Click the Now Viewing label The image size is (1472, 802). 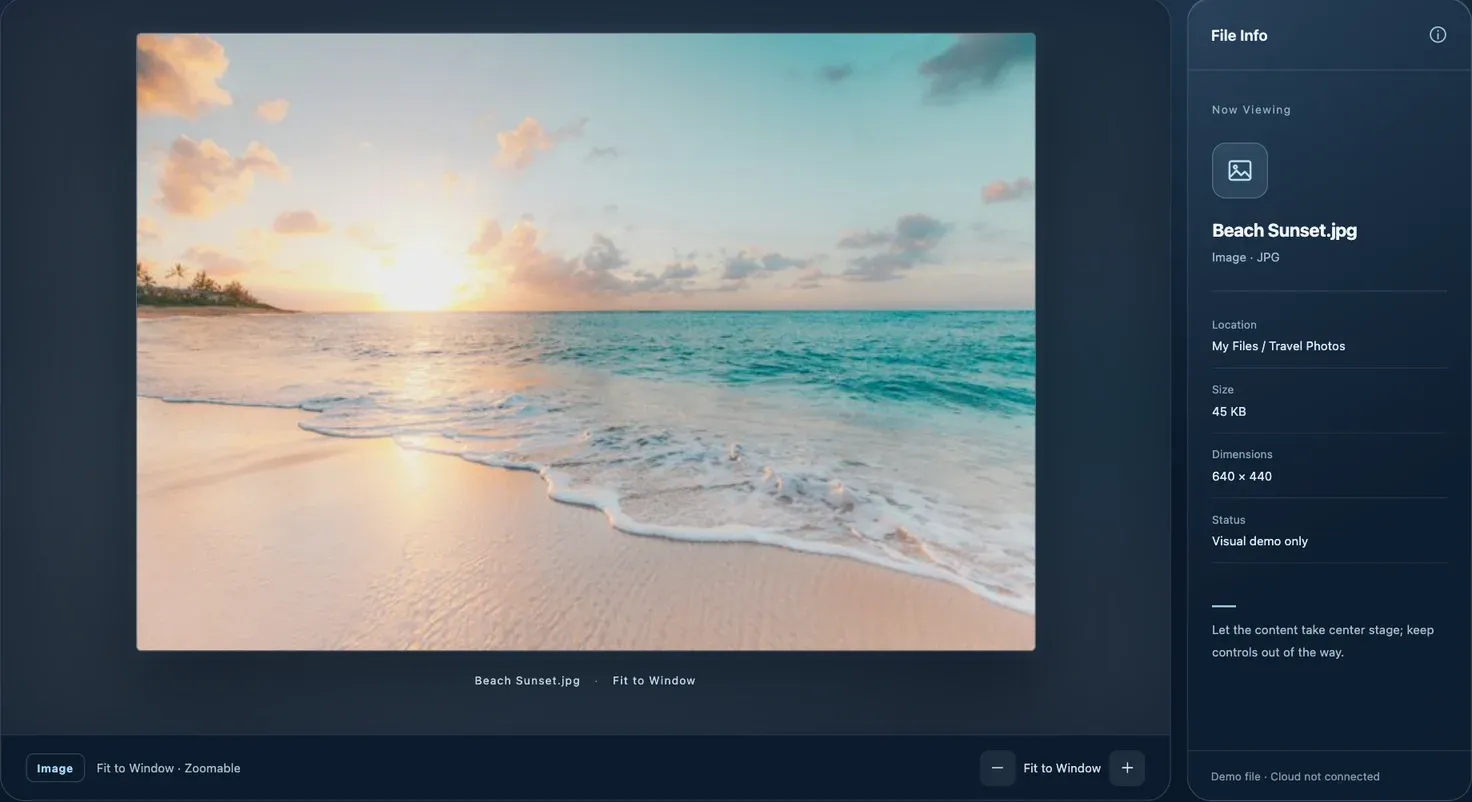coord(1251,110)
